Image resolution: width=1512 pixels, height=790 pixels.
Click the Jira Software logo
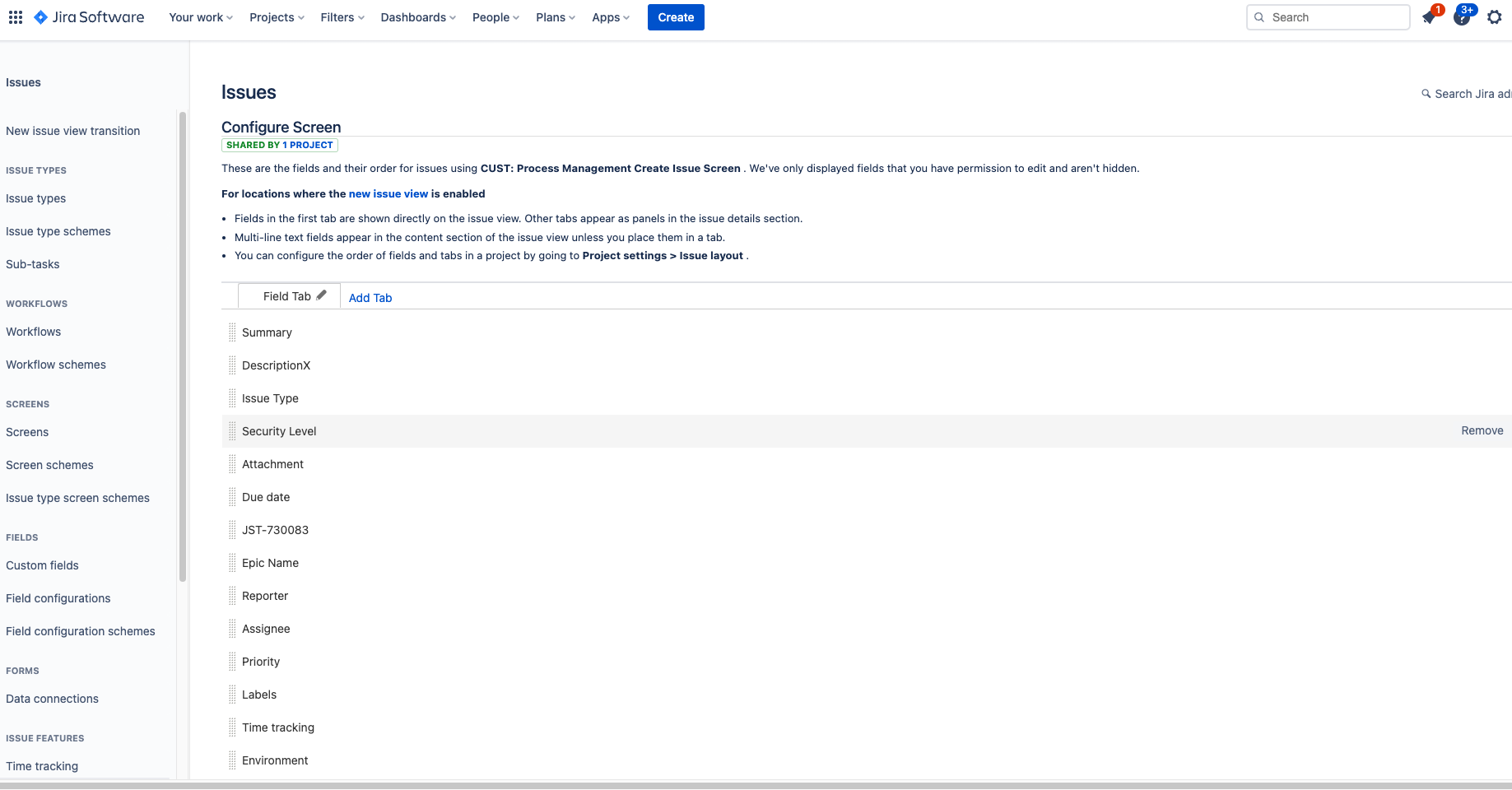(89, 17)
